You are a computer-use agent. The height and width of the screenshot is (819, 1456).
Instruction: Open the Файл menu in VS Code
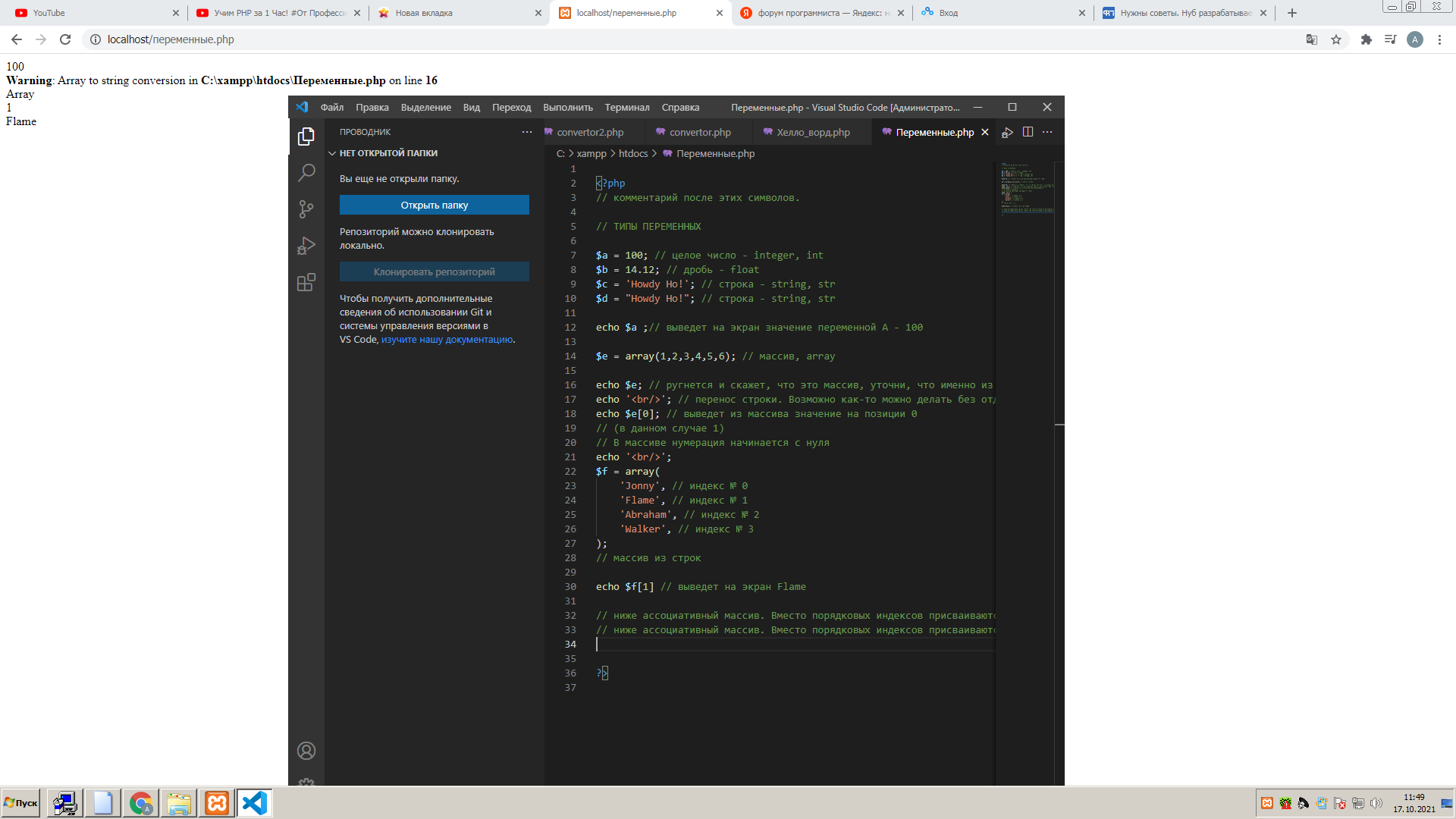(x=332, y=108)
